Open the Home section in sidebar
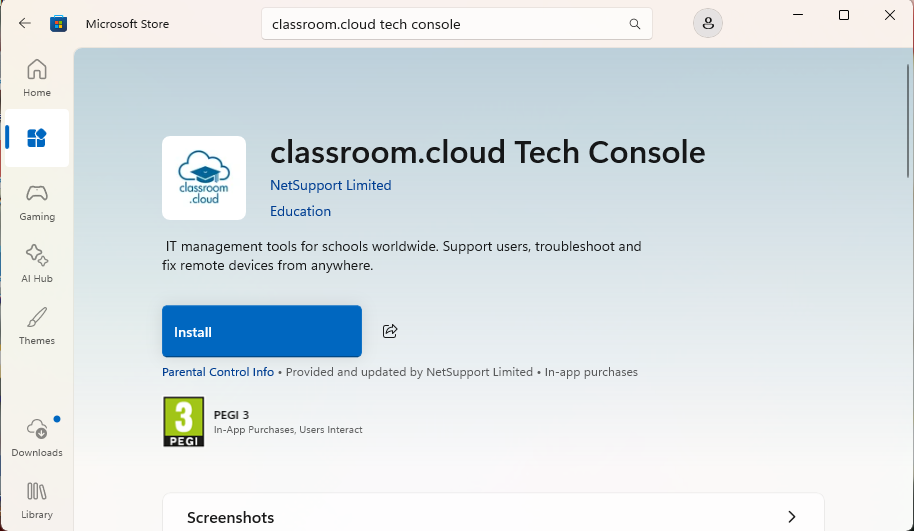The image size is (914, 531). click(x=37, y=78)
